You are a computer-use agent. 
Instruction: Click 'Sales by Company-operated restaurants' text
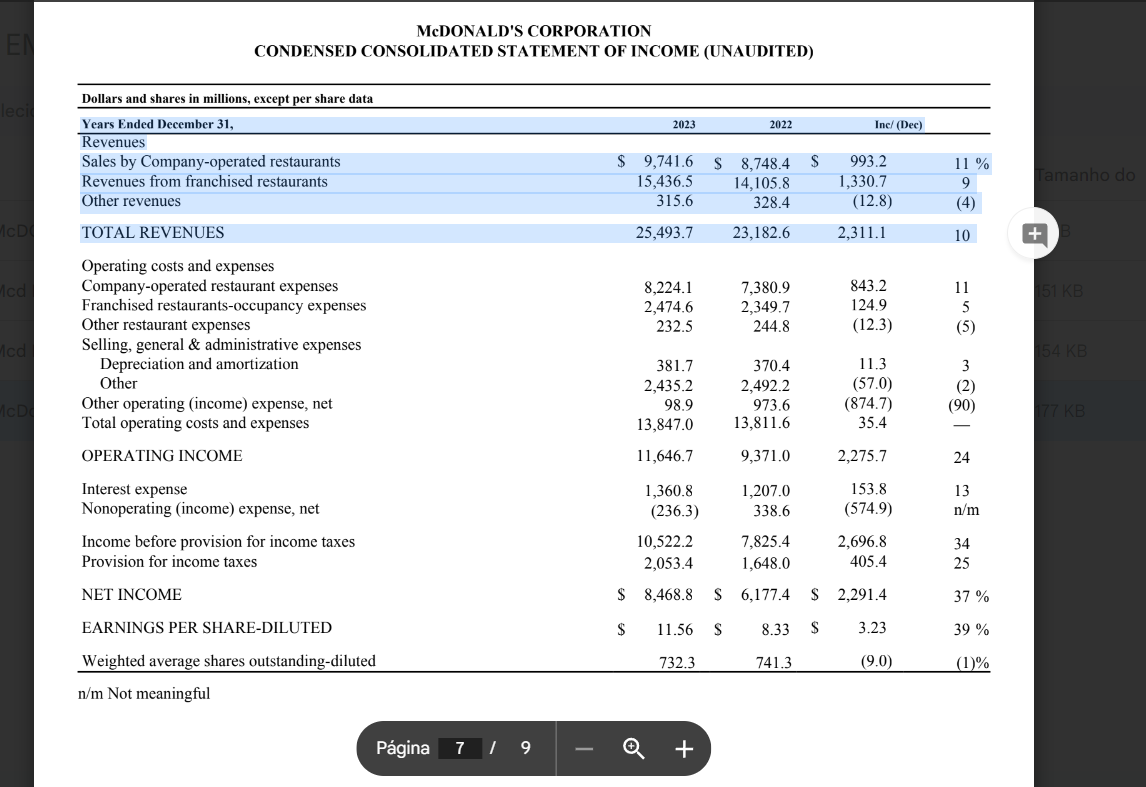tap(211, 162)
